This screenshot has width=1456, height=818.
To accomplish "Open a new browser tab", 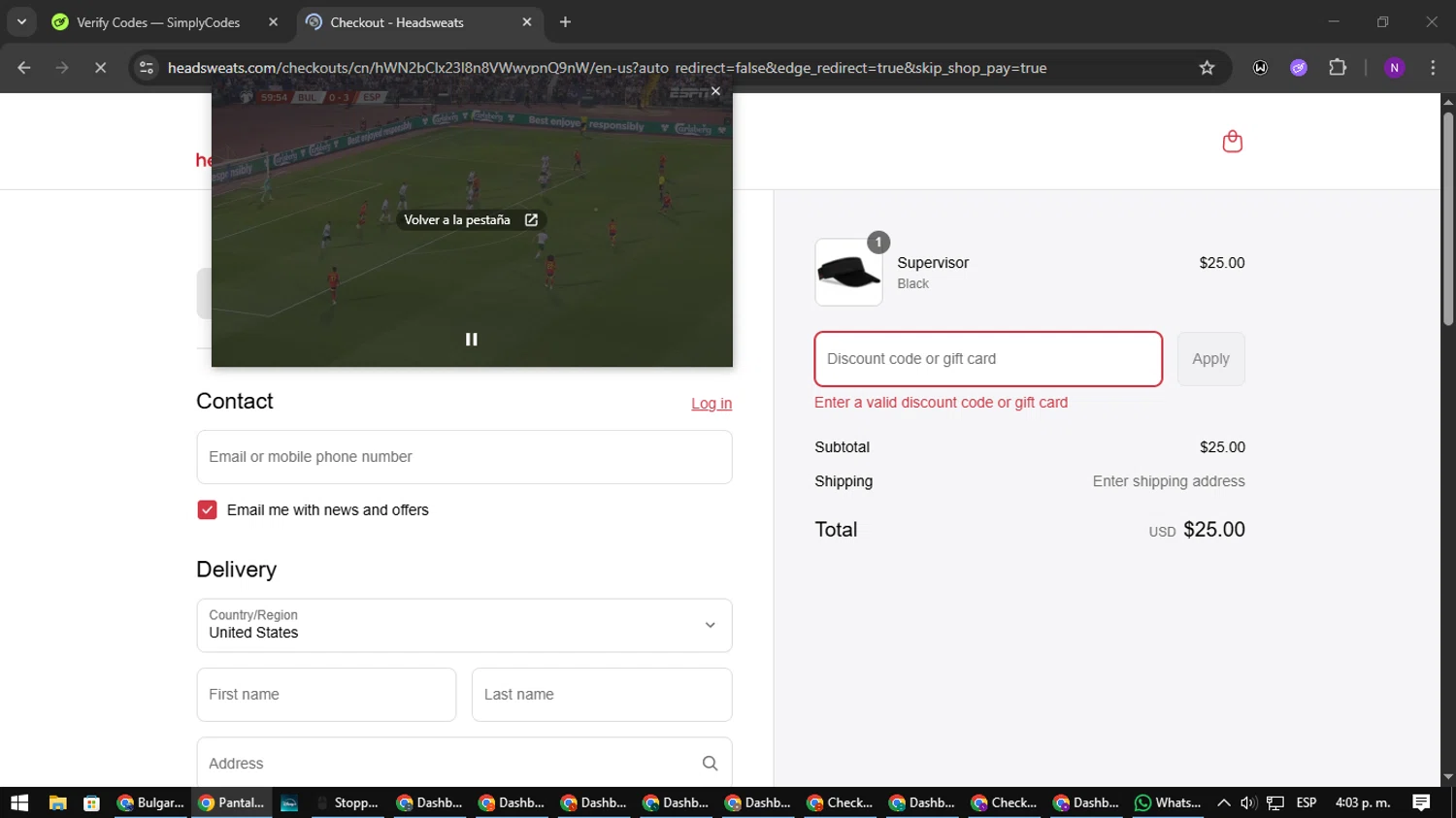I will tap(565, 22).
